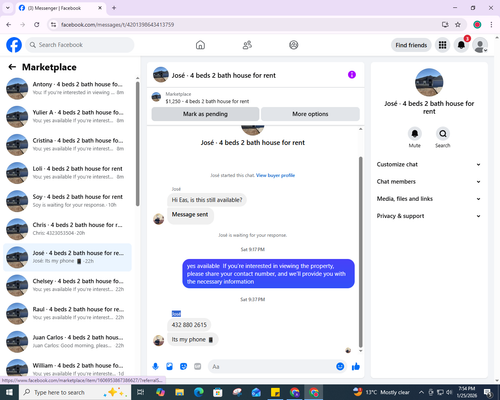Attach a file with the photo icon

169,367
